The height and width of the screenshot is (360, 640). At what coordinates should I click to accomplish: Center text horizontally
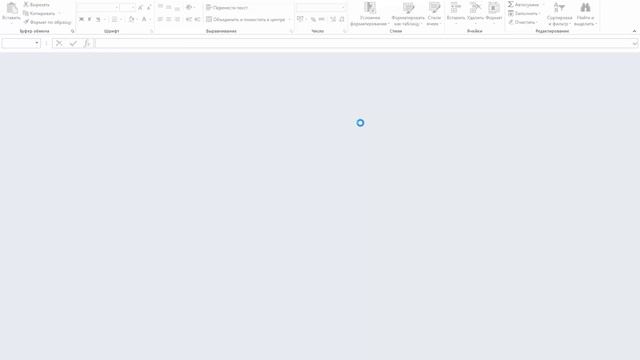169,19
